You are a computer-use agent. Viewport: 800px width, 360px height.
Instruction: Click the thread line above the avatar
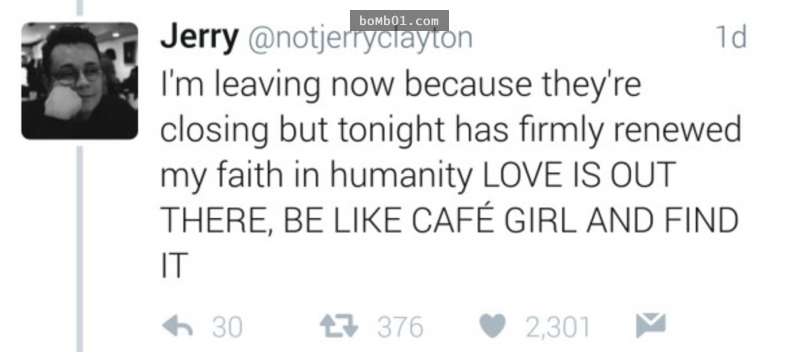coord(80,8)
